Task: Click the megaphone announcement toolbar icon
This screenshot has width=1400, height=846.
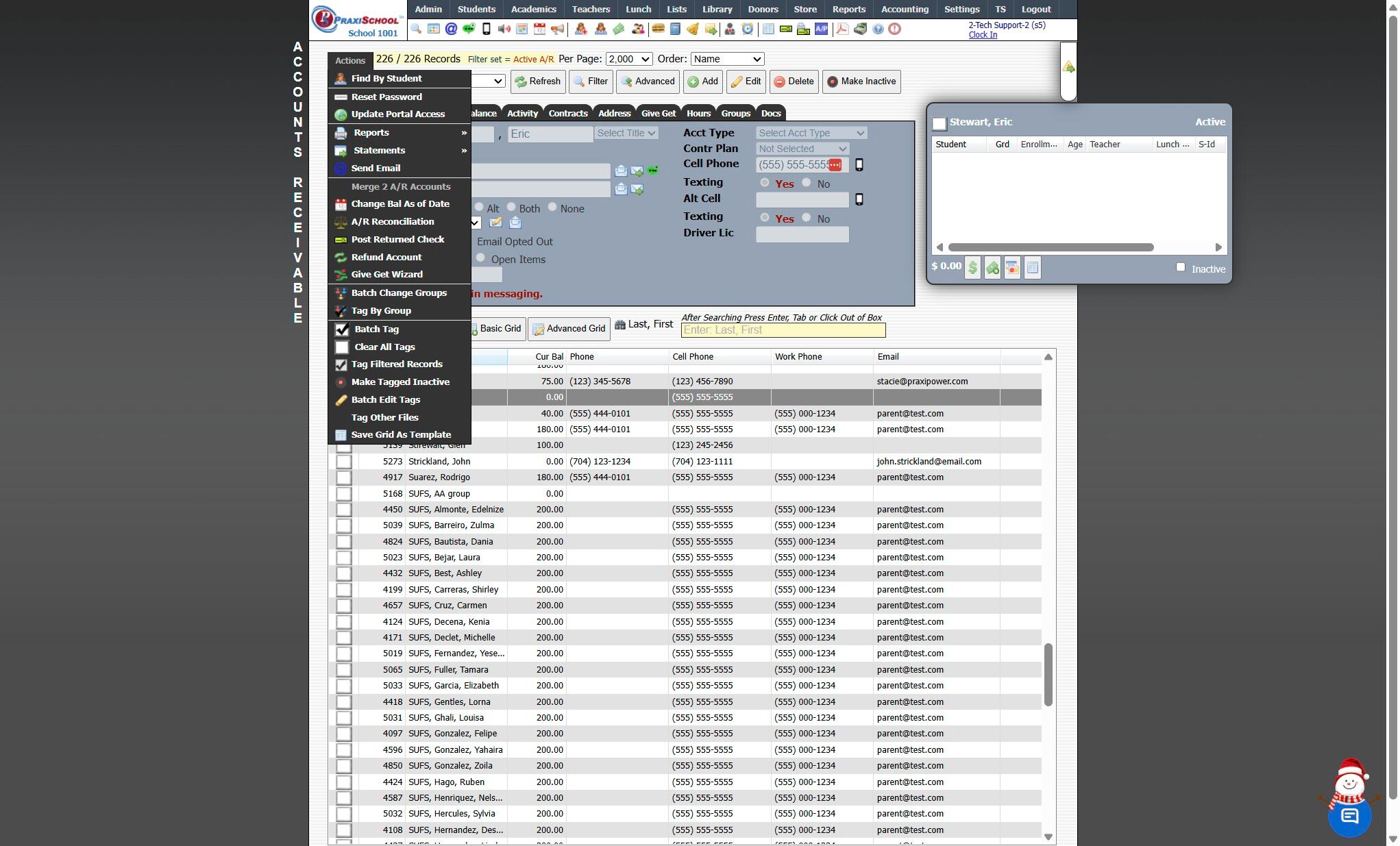Action: pyautogui.click(x=557, y=29)
